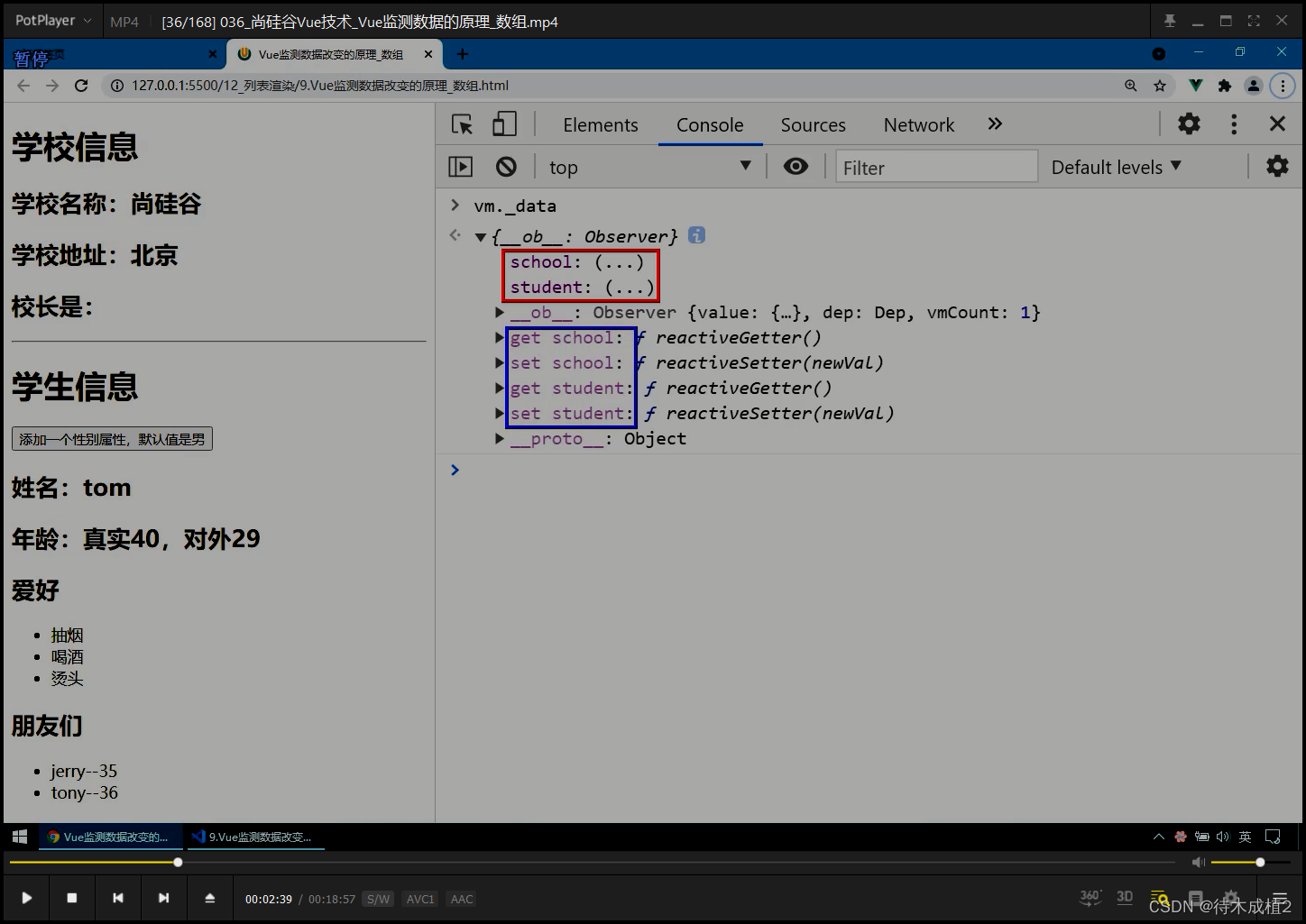Toggle the console sidebar panel
1306x924 pixels.
460,167
